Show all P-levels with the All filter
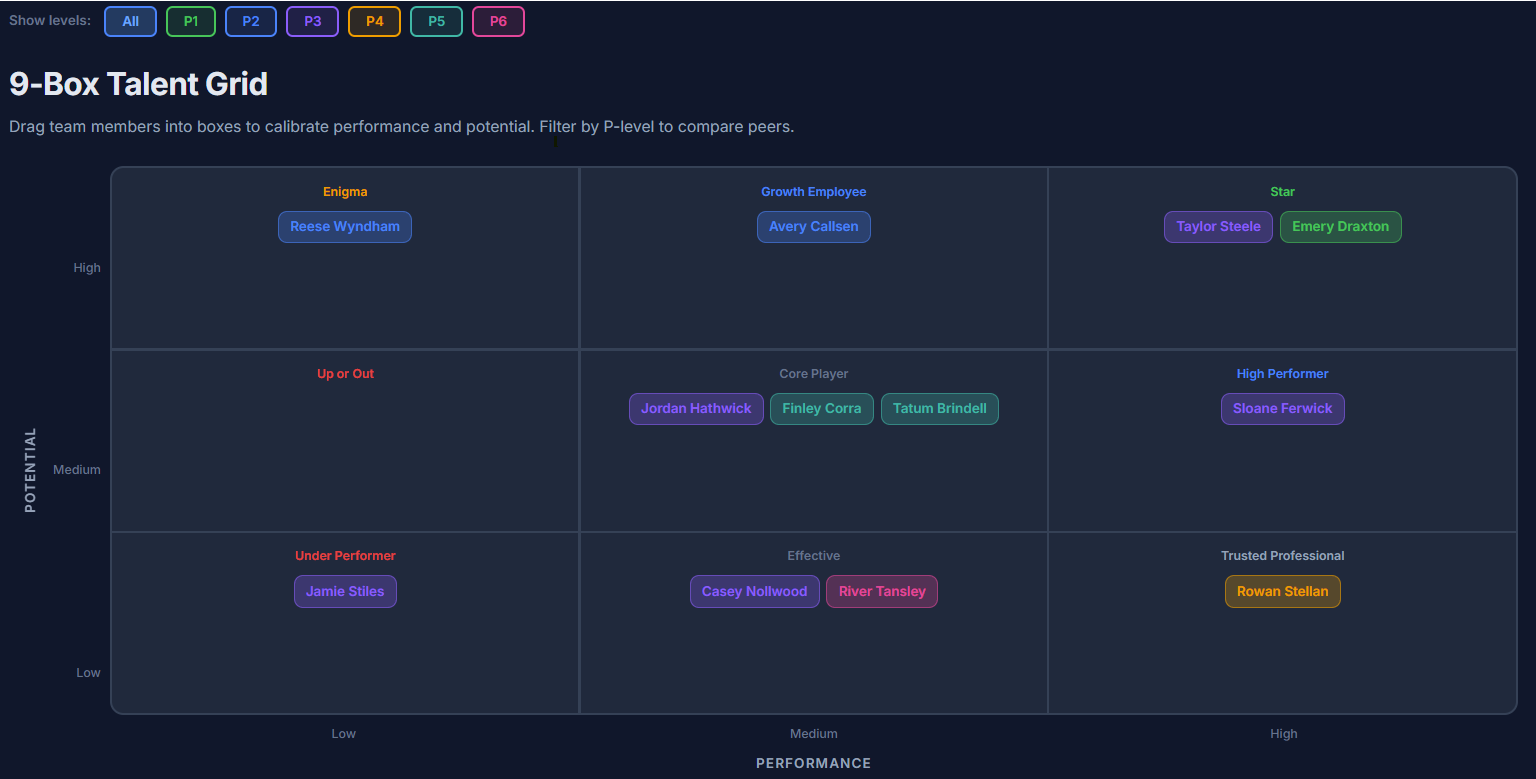Screen dimensions: 1536x779 130,21
